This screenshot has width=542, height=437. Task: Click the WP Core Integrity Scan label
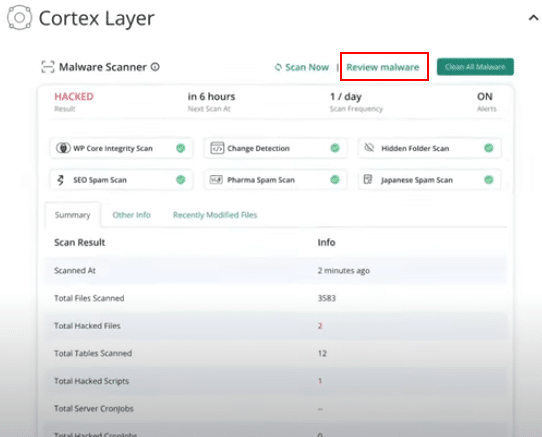click(x=113, y=148)
